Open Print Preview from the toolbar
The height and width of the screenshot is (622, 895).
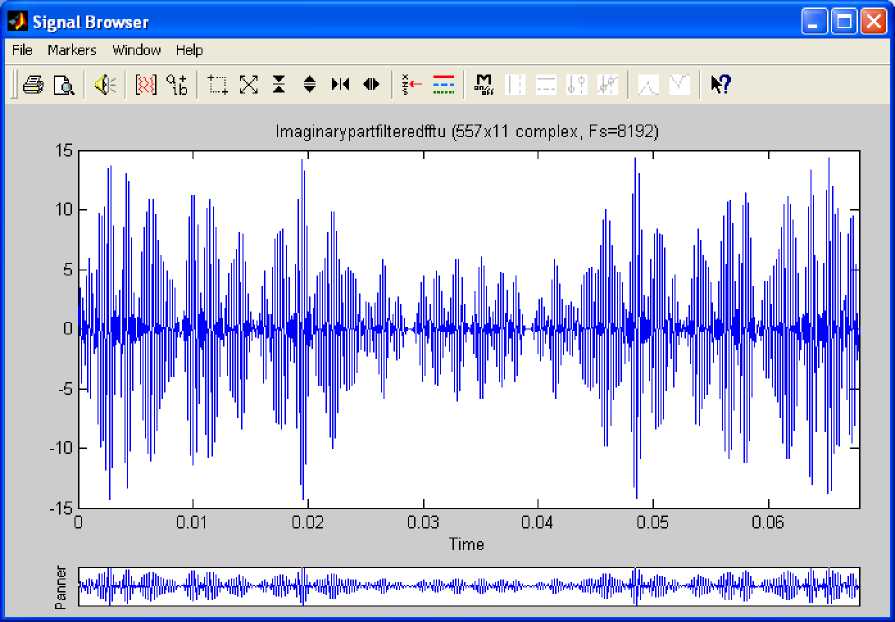[x=63, y=85]
